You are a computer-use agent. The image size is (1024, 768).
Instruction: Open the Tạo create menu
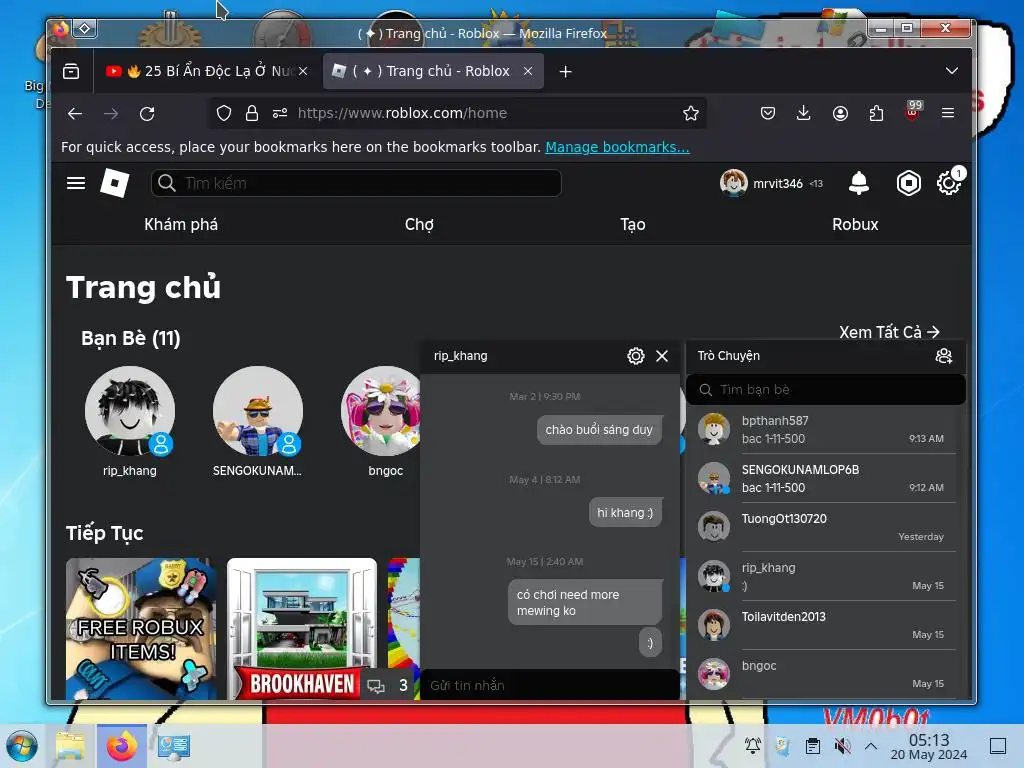tap(633, 225)
